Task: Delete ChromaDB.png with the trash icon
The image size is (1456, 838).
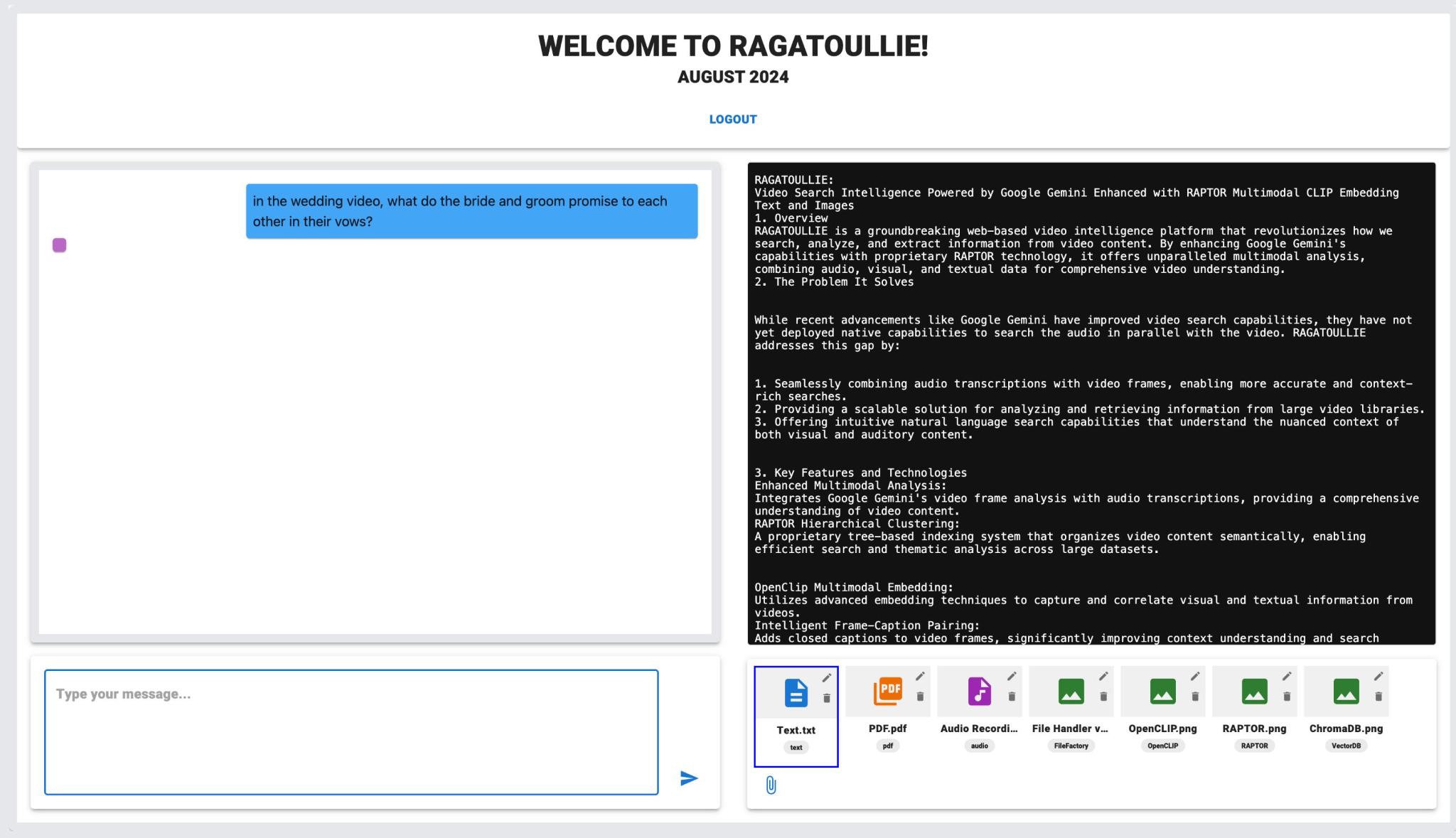Action: tap(1379, 697)
